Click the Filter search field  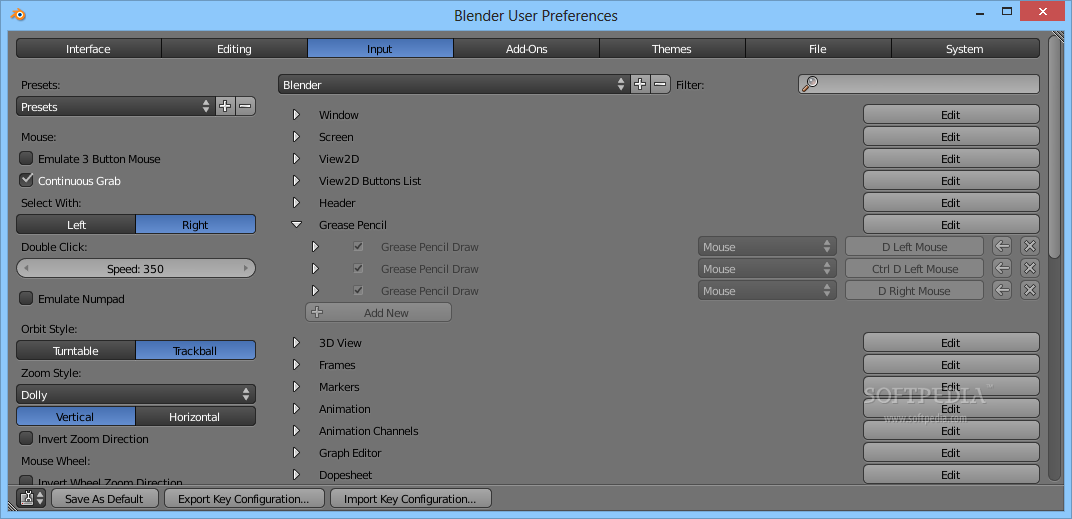pyautogui.click(x=918, y=85)
